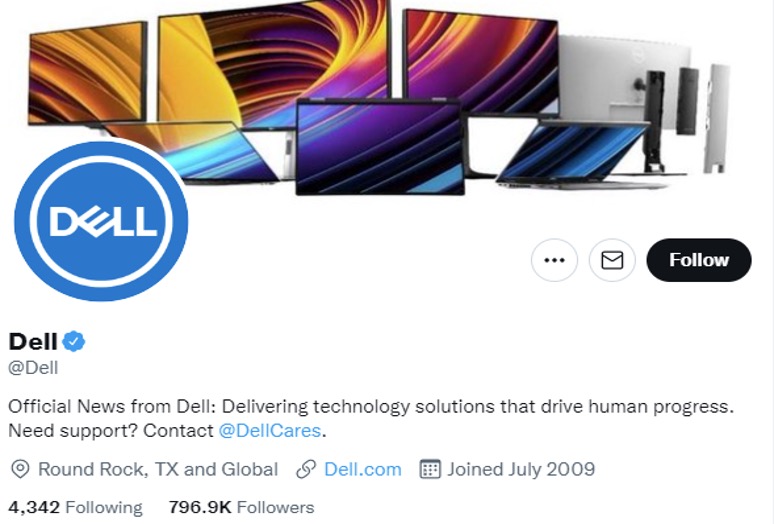
Task: Click the location pin icon
Action: point(20,469)
